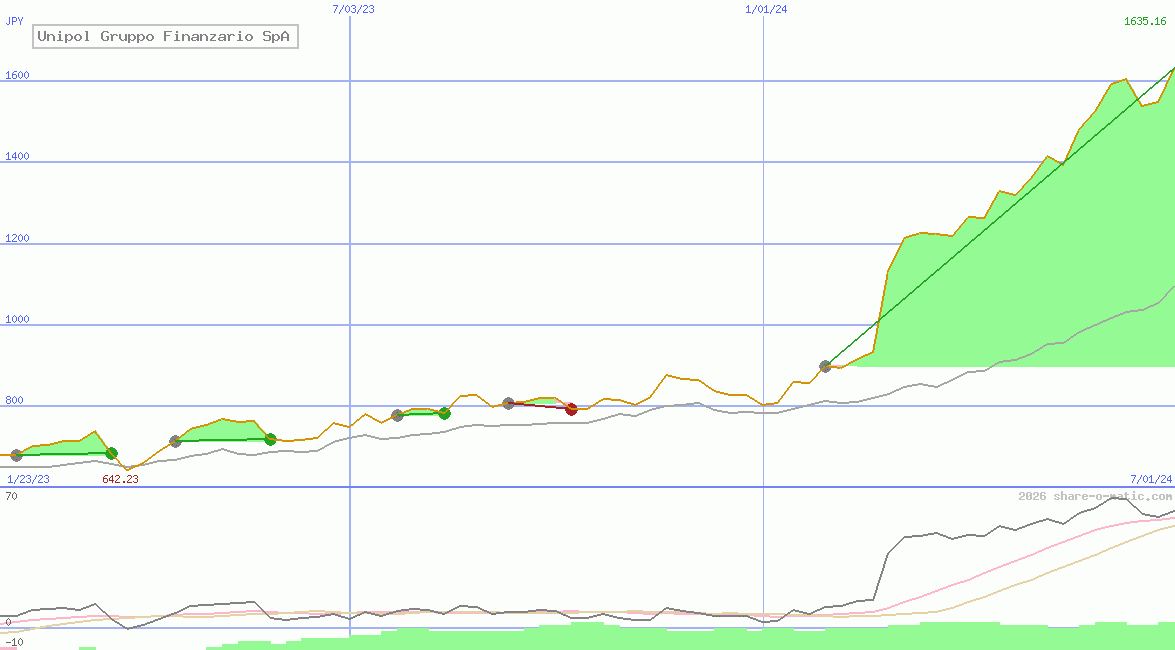Screen dimensions: 1175x650
Task: Click the -10 indicator scale label
Action: 14,642
